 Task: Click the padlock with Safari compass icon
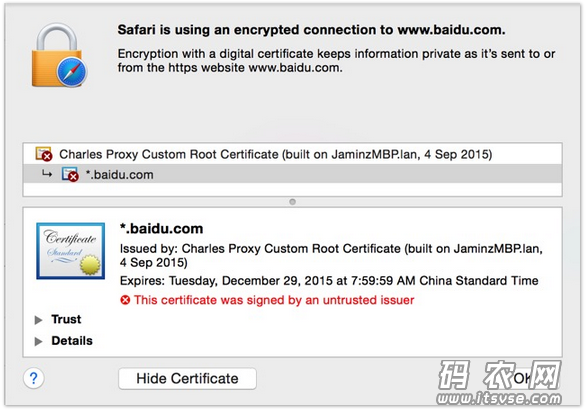pyautogui.click(x=59, y=55)
